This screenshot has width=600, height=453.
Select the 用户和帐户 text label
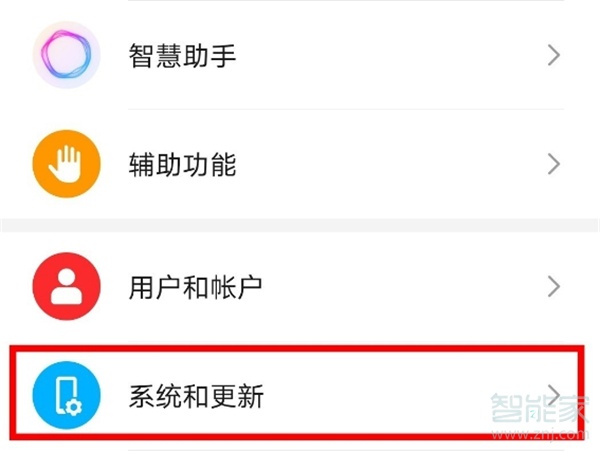point(196,288)
